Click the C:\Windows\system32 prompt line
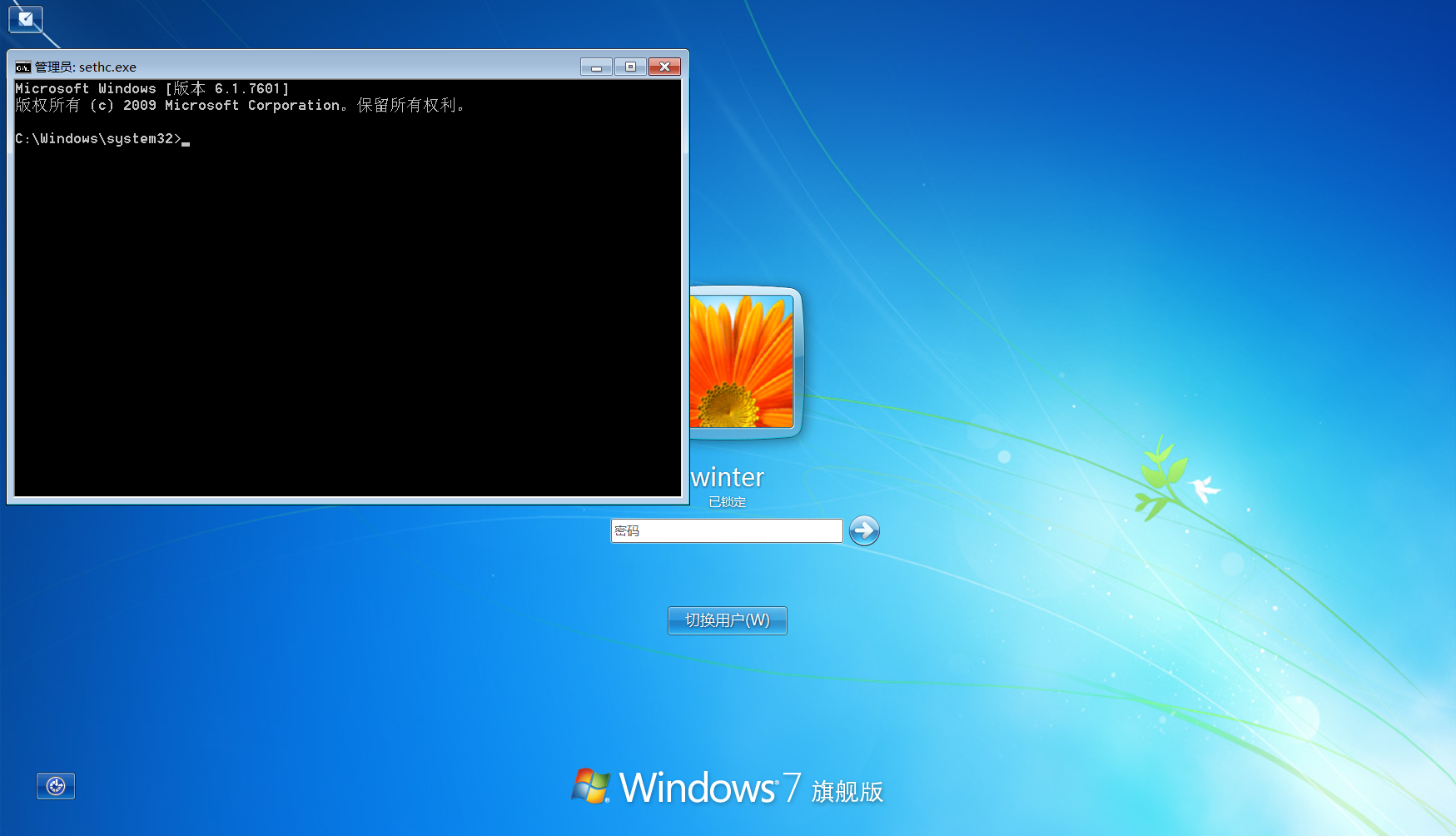The image size is (1456, 836). tap(98, 139)
